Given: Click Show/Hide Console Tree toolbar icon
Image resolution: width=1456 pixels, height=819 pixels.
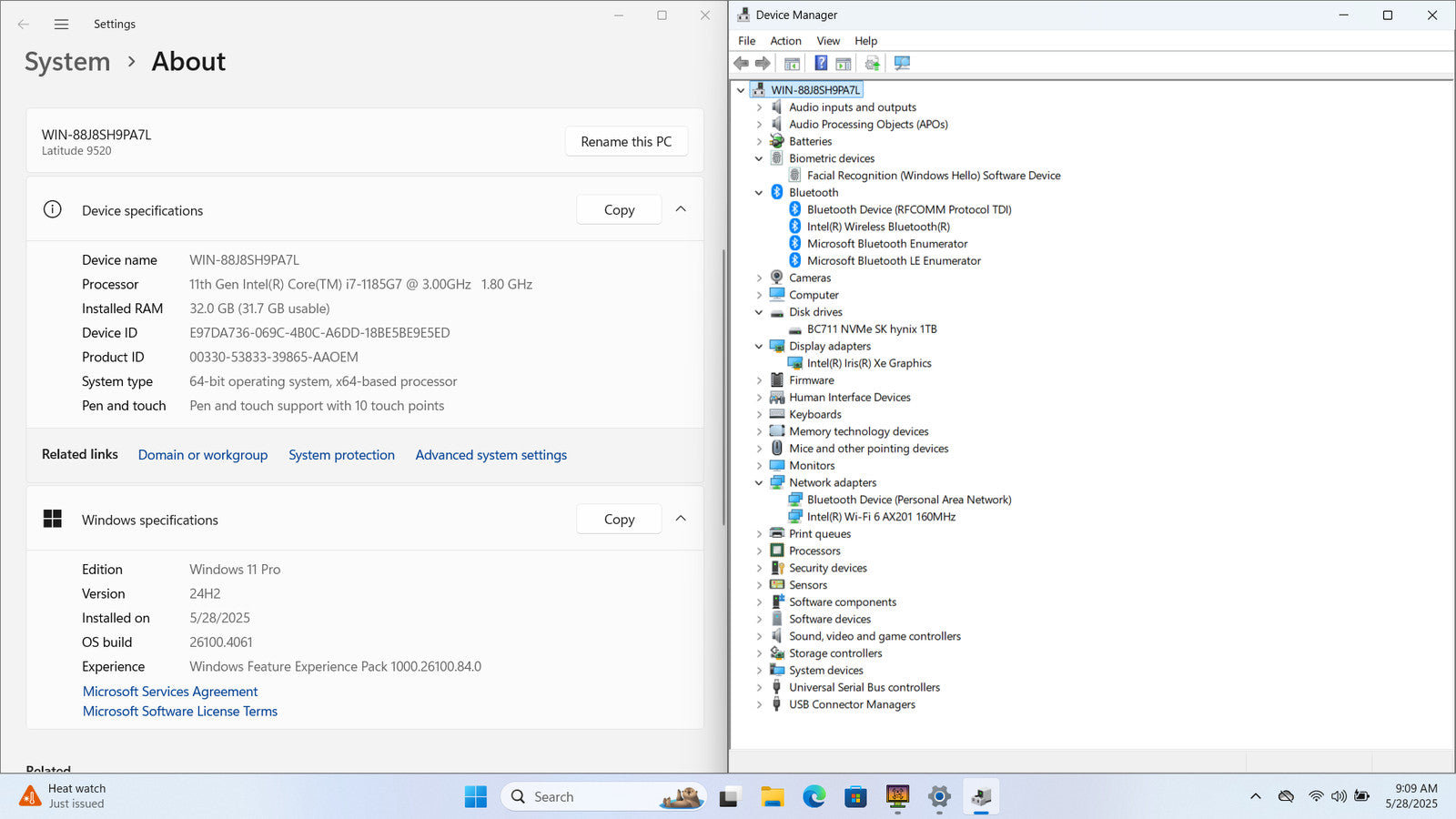Looking at the screenshot, I should 793,63.
